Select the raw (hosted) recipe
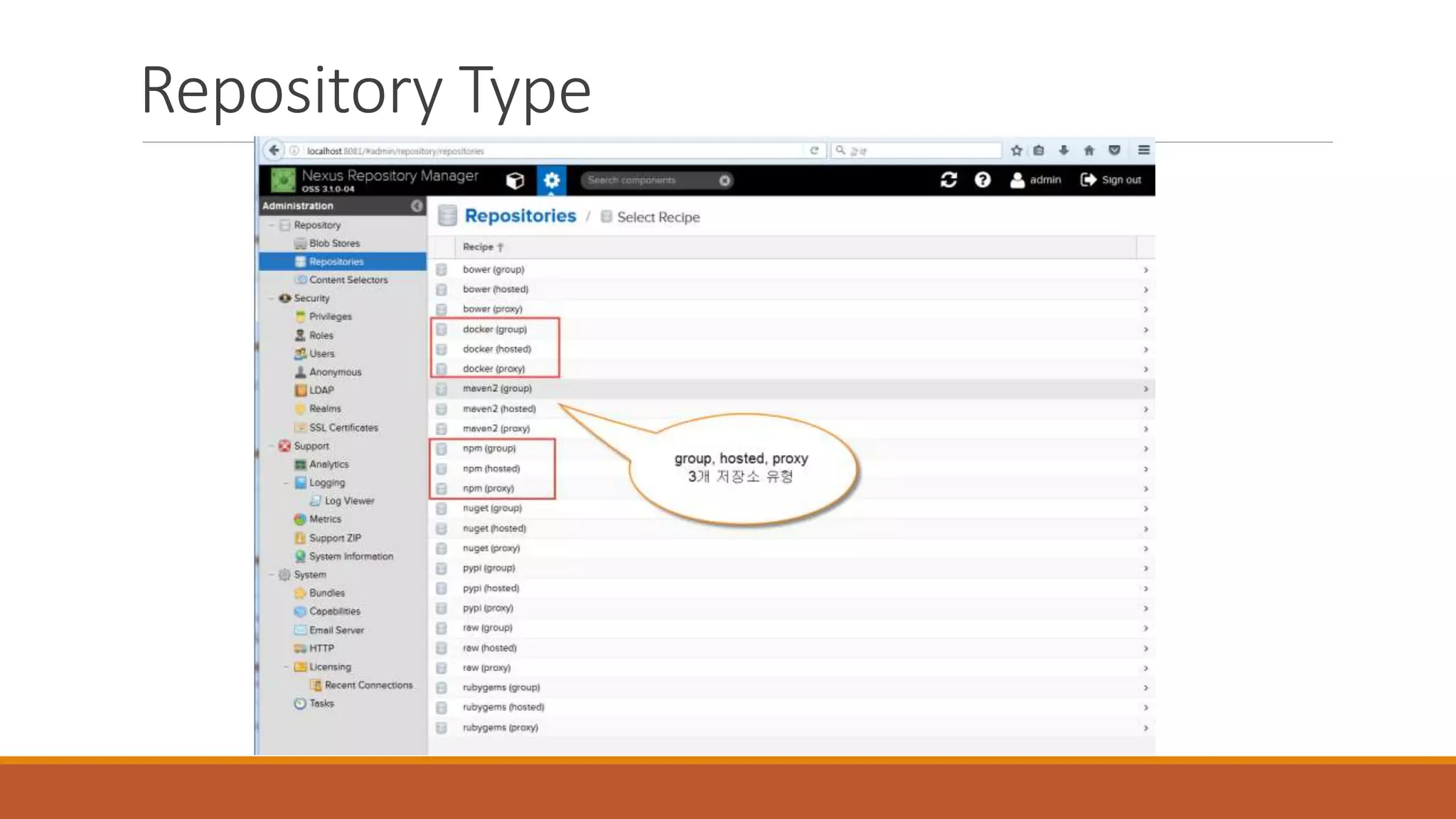 [x=791, y=648]
